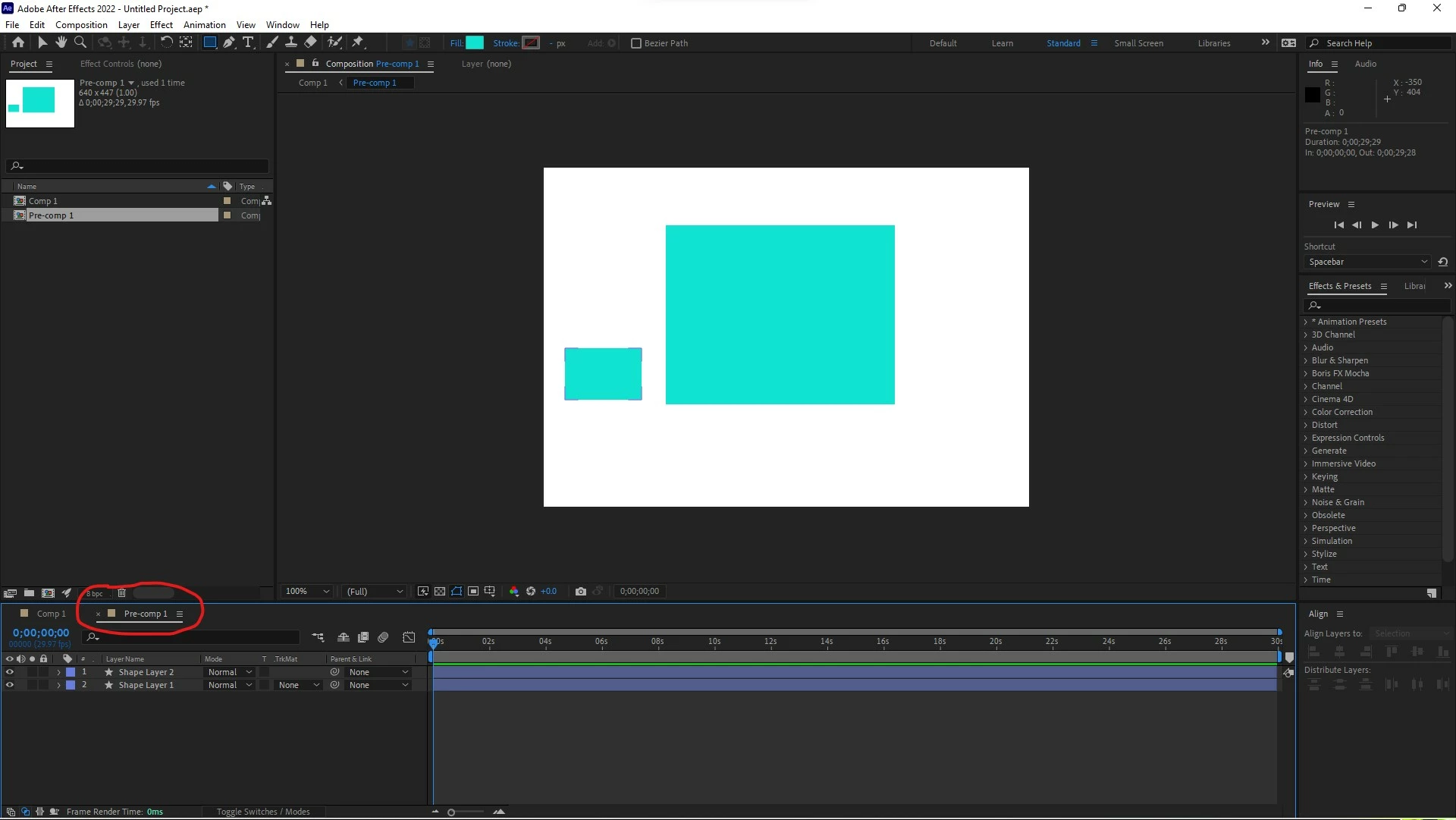The height and width of the screenshot is (820, 1456).
Task: Open the 100% magnification dropdown
Action: [307, 592]
